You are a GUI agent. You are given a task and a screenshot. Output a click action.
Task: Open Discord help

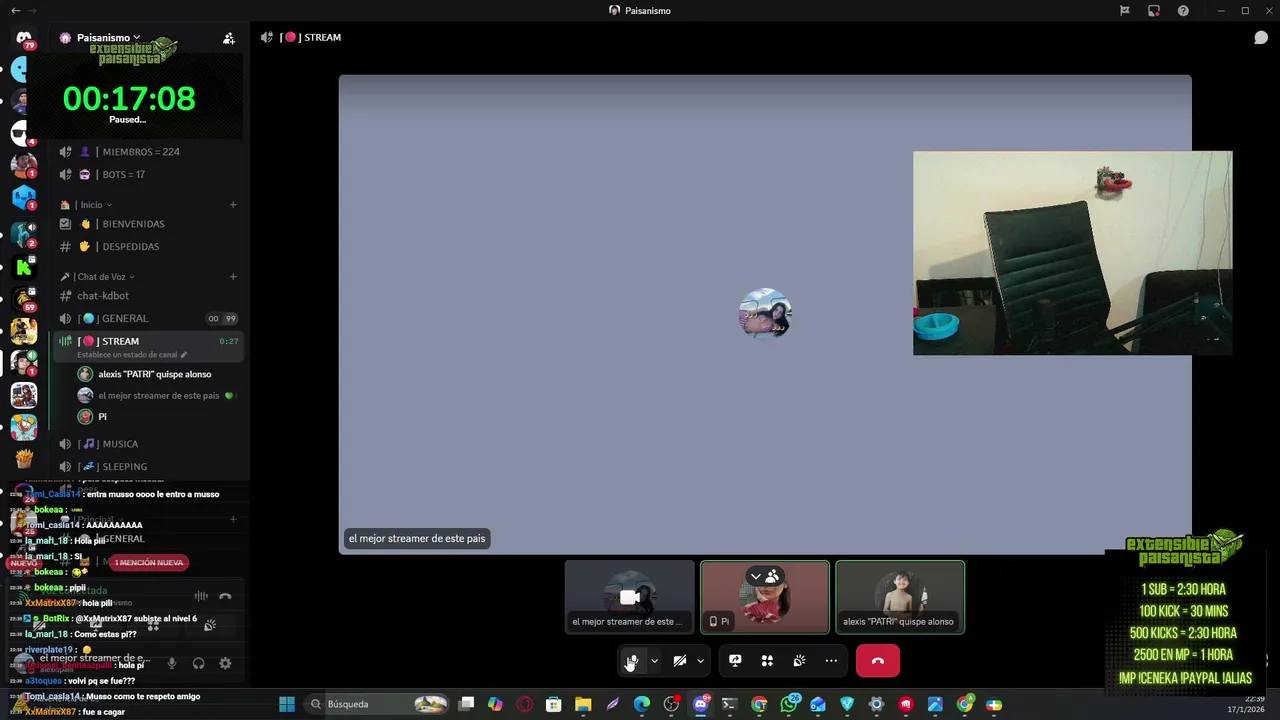1183,10
